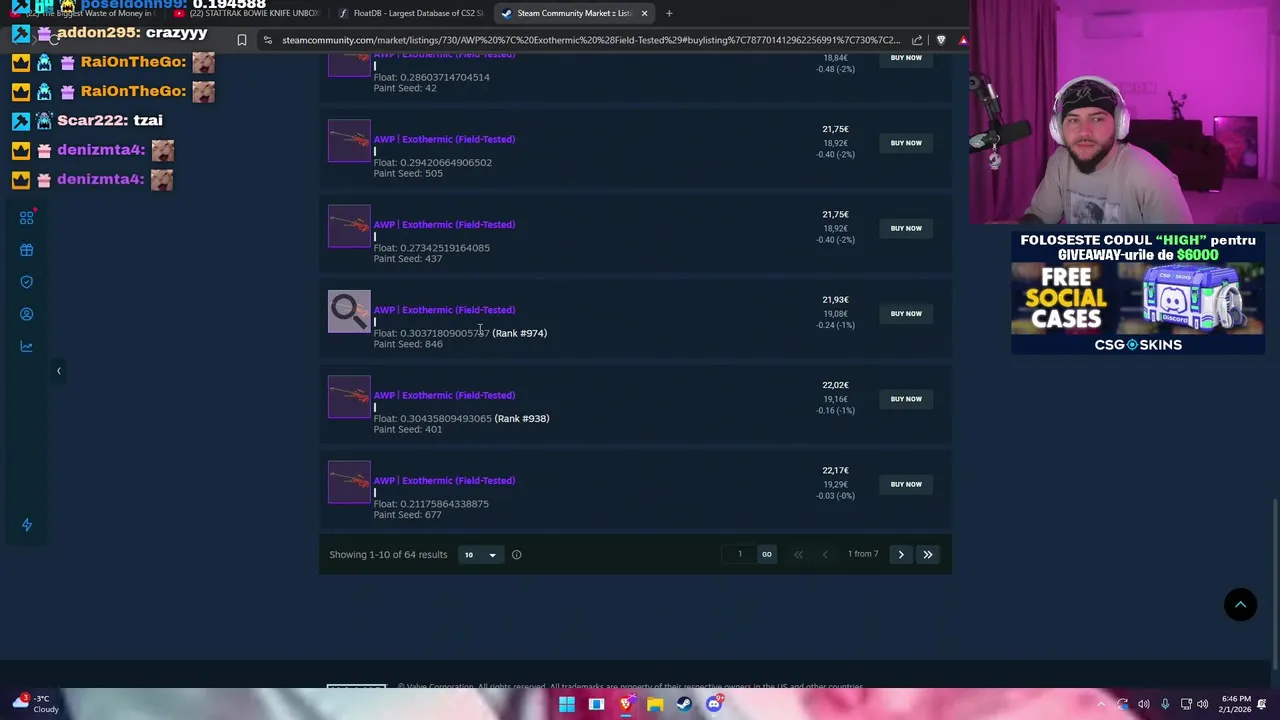Open a new browser tab with plus
This screenshot has width=1280, height=720.
(x=669, y=13)
